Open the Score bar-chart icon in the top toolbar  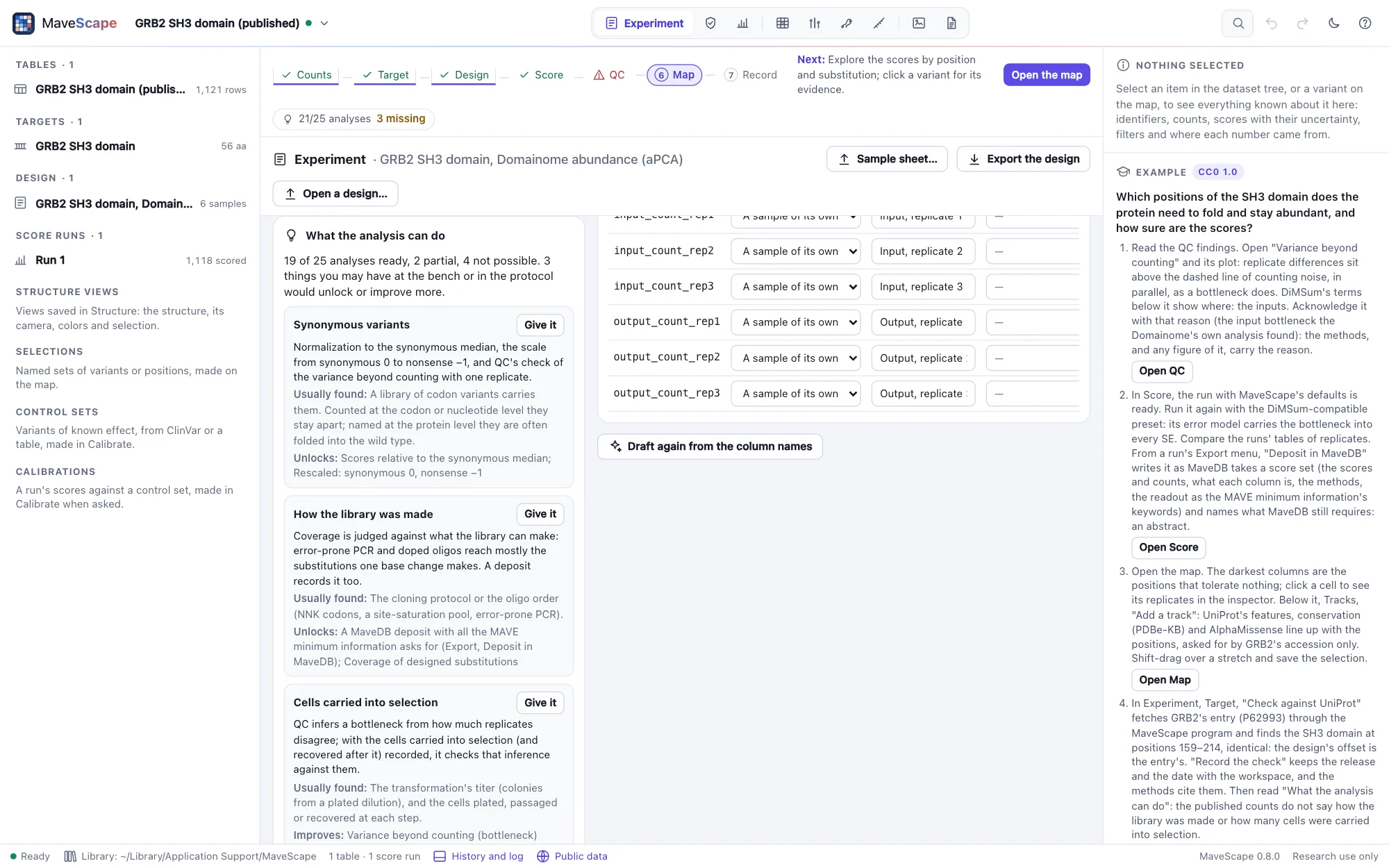tap(742, 23)
